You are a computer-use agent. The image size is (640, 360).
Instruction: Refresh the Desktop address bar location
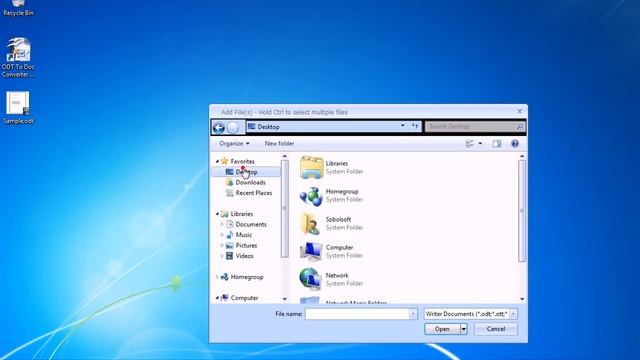point(415,126)
